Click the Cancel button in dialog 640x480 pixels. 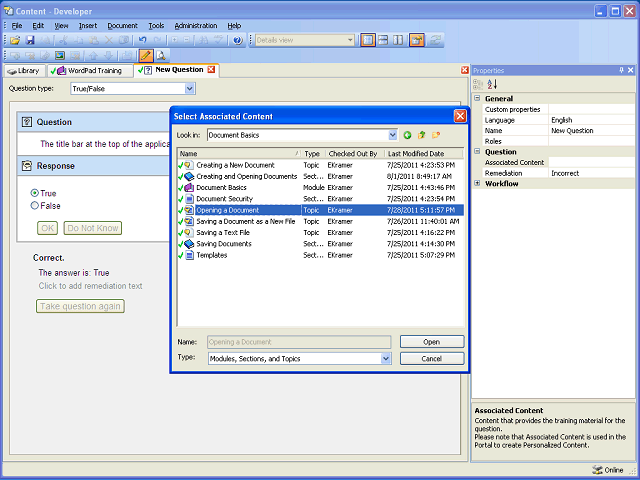click(432, 358)
